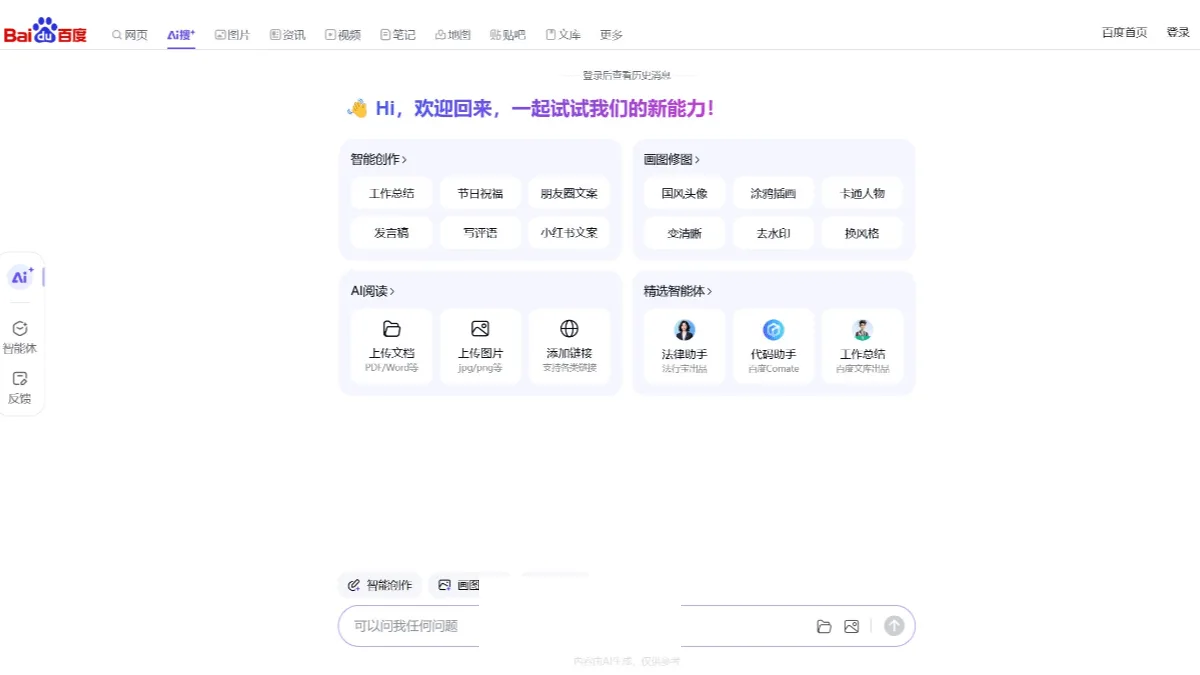Go to 视频 tab

pos(343,34)
